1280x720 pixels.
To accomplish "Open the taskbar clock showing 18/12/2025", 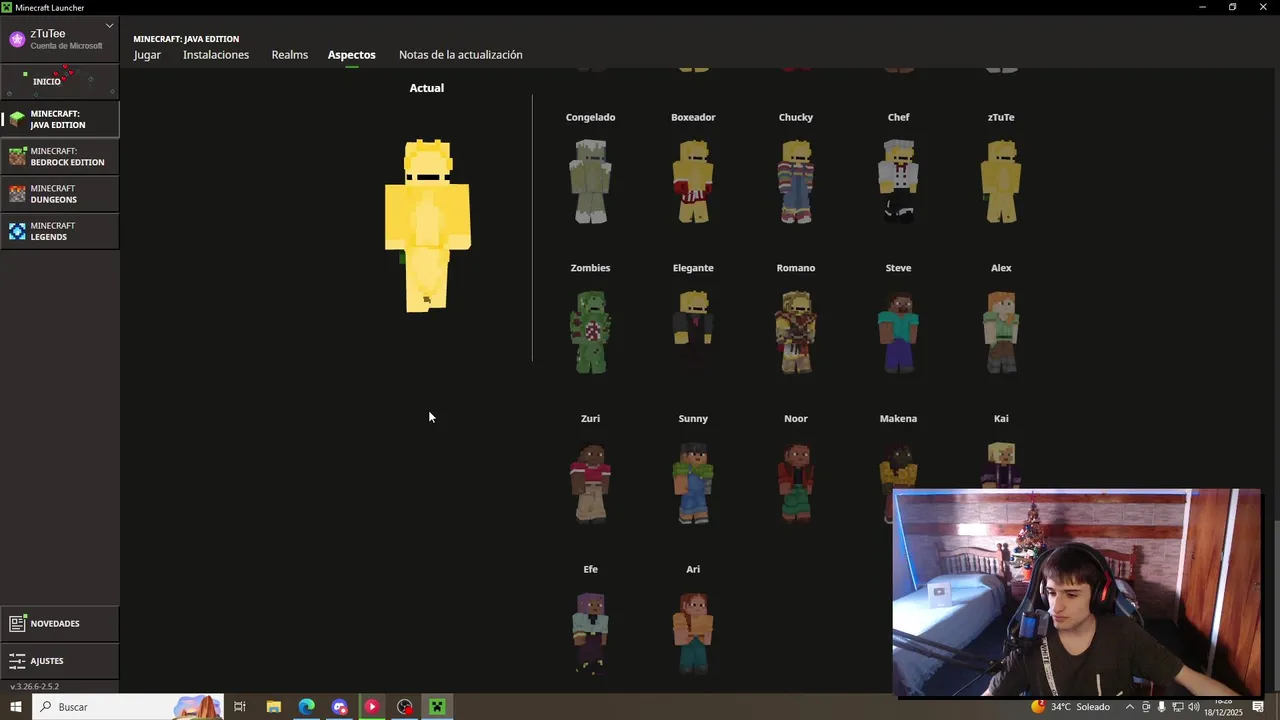I will 1223,707.
